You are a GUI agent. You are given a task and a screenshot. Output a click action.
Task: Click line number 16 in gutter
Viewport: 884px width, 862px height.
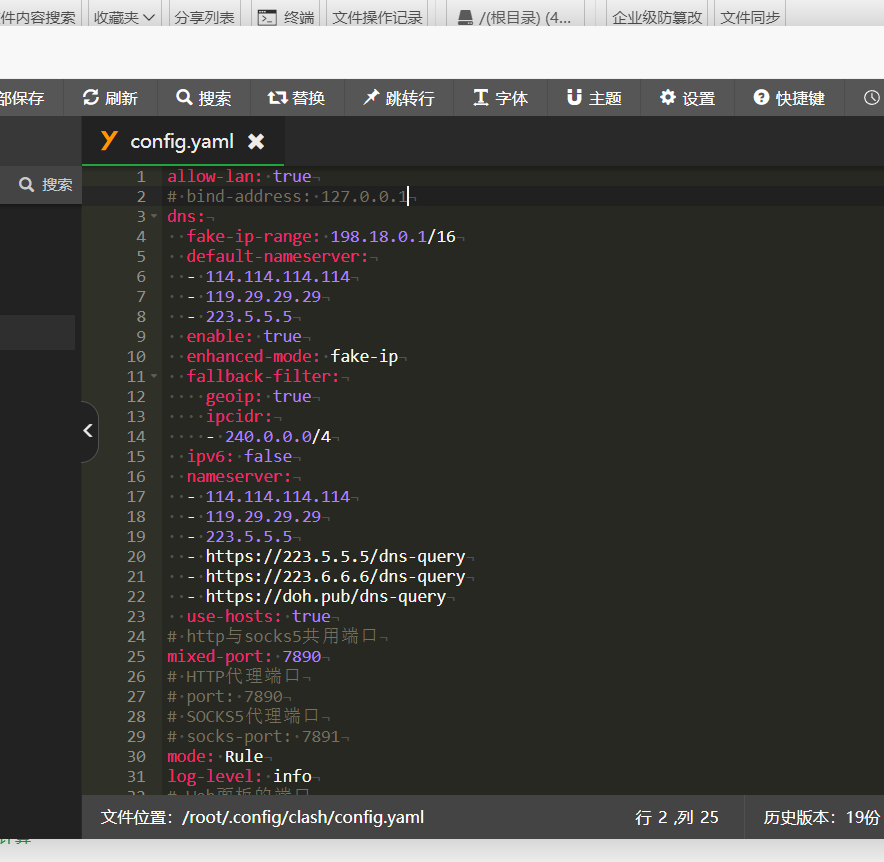coord(136,476)
